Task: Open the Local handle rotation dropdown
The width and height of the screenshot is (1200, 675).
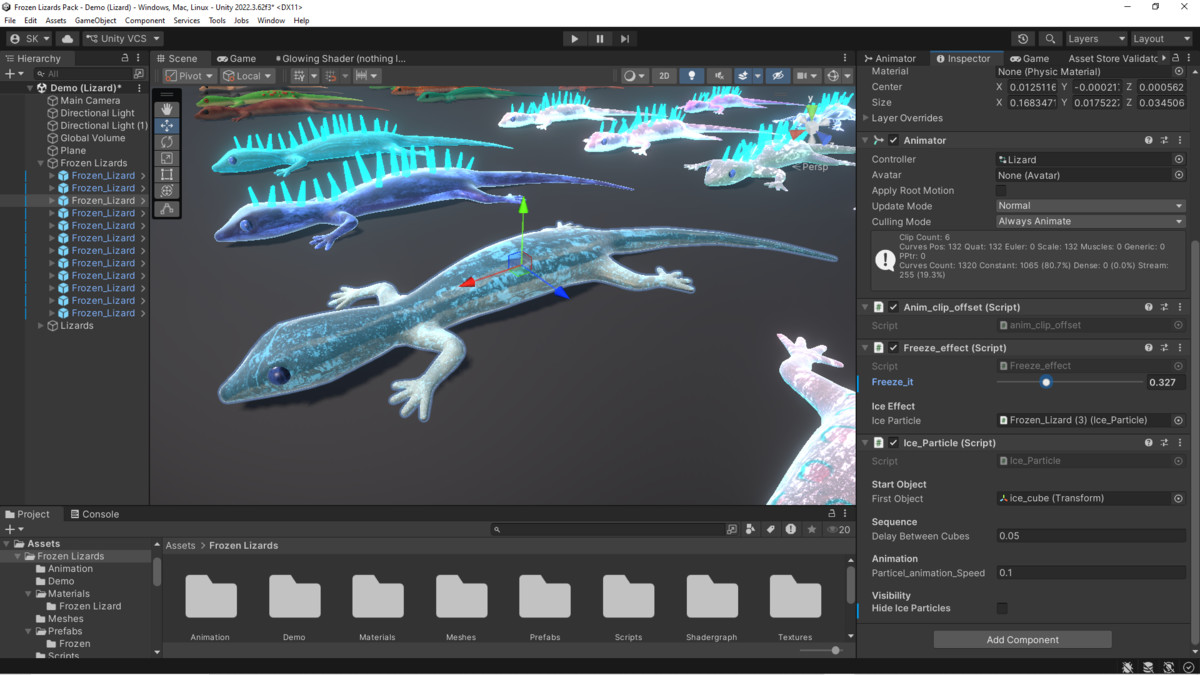Action: pos(248,76)
